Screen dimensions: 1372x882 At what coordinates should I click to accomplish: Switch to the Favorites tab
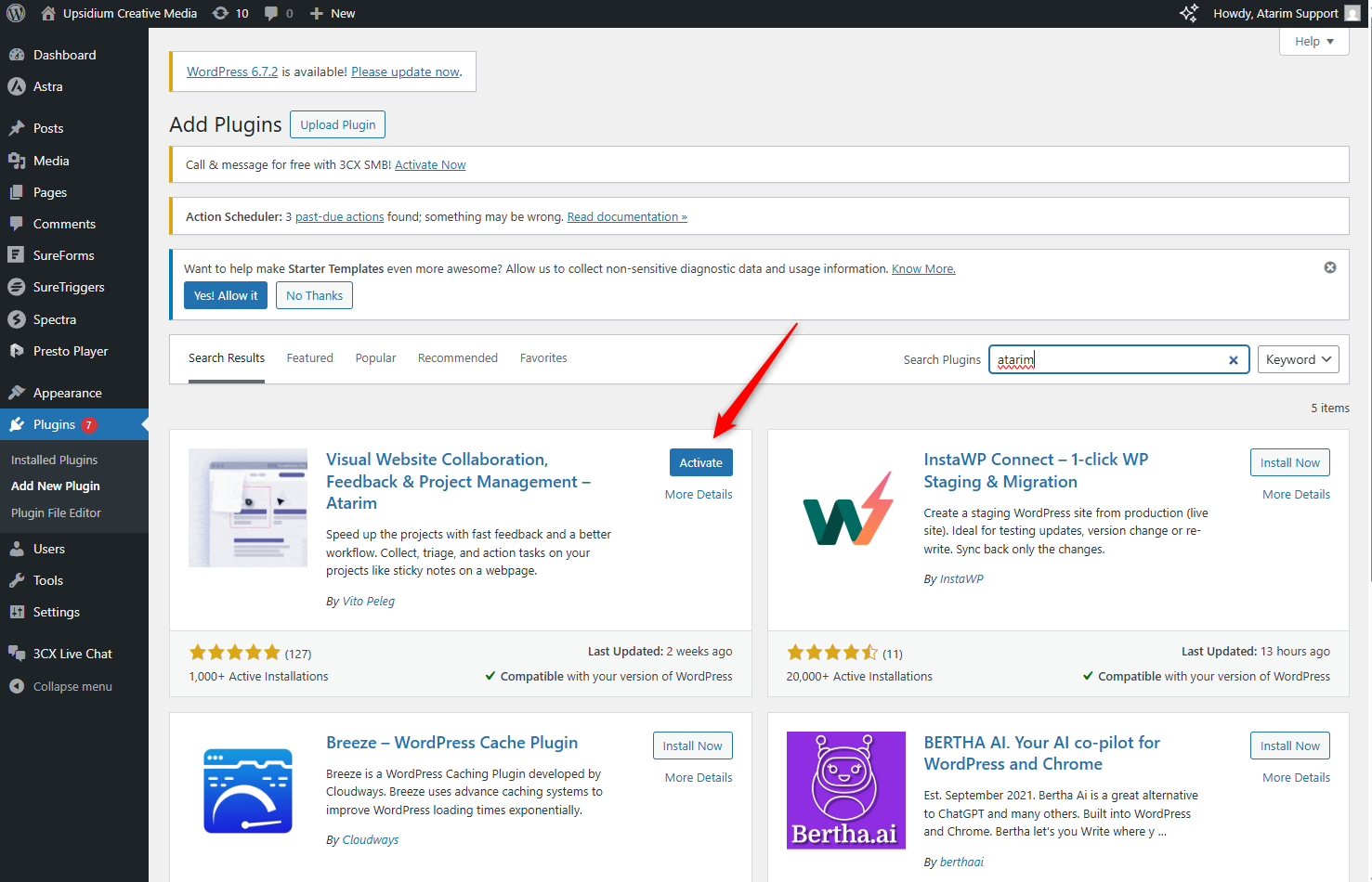543,358
